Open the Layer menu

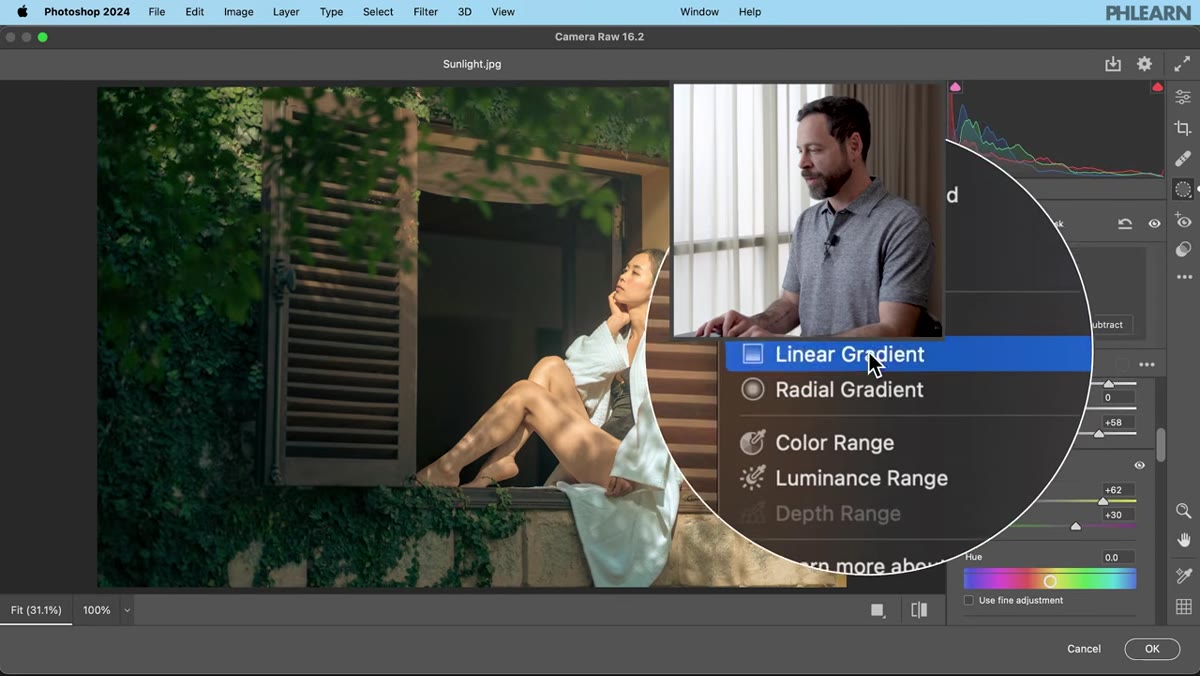point(286,12)
